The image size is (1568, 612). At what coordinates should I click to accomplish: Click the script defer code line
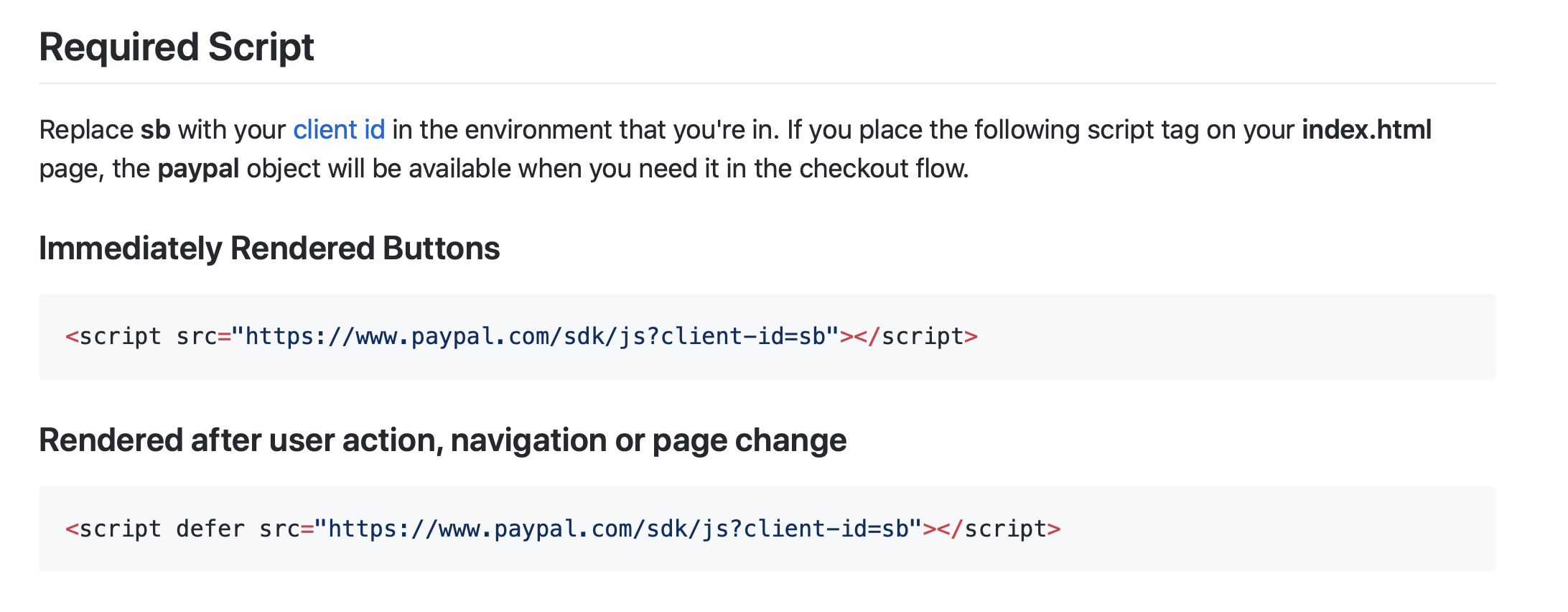click(563, 529)
